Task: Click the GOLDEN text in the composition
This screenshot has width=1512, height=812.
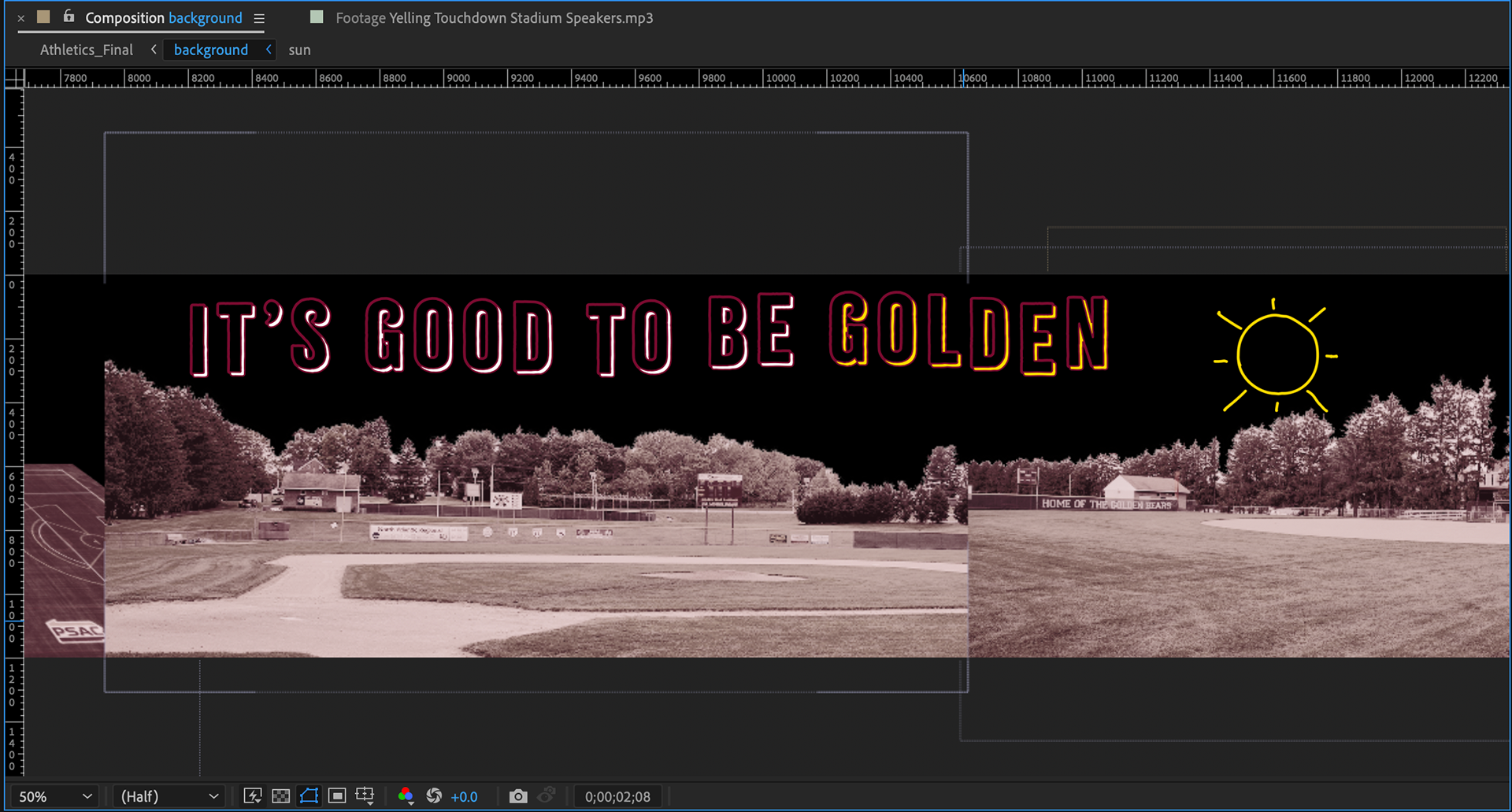Action: [x=969, y=333]
